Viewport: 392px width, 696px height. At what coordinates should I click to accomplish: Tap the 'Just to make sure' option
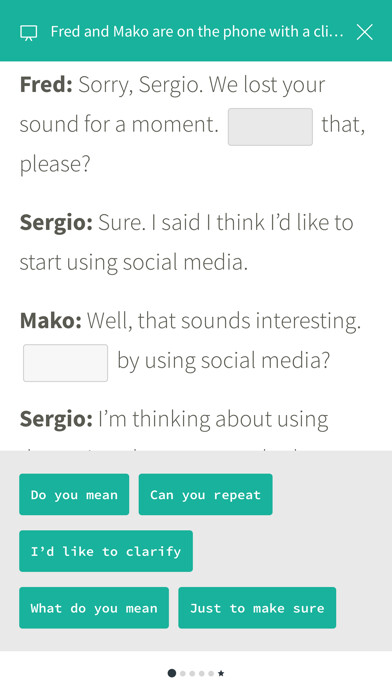click(257, 608)
